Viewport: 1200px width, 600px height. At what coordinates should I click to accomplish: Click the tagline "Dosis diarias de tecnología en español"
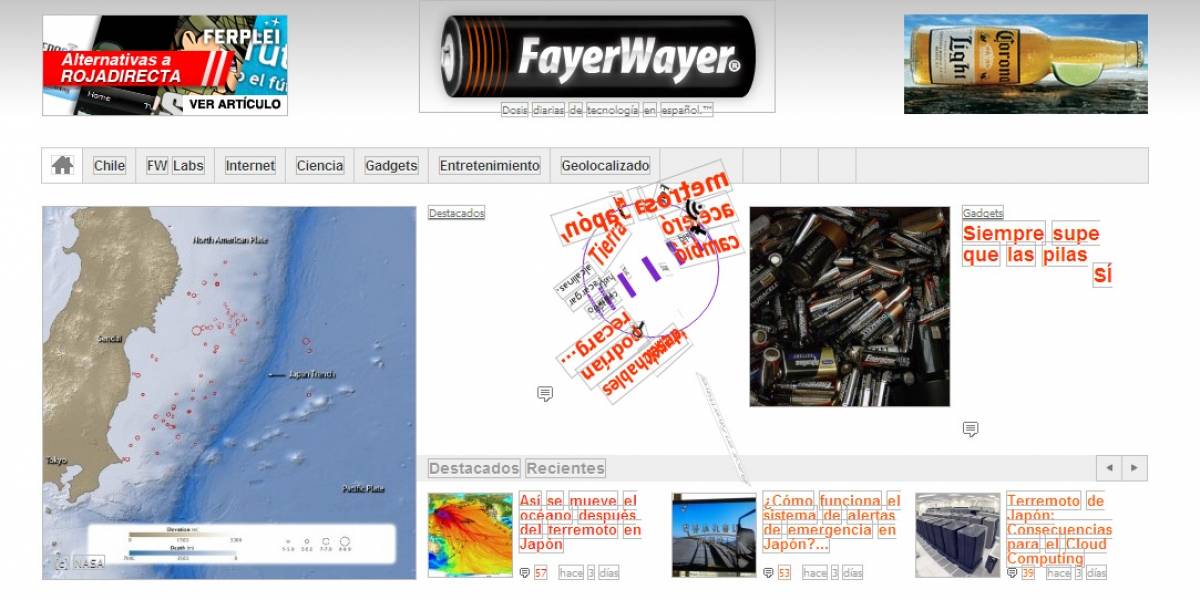[607, 110]
